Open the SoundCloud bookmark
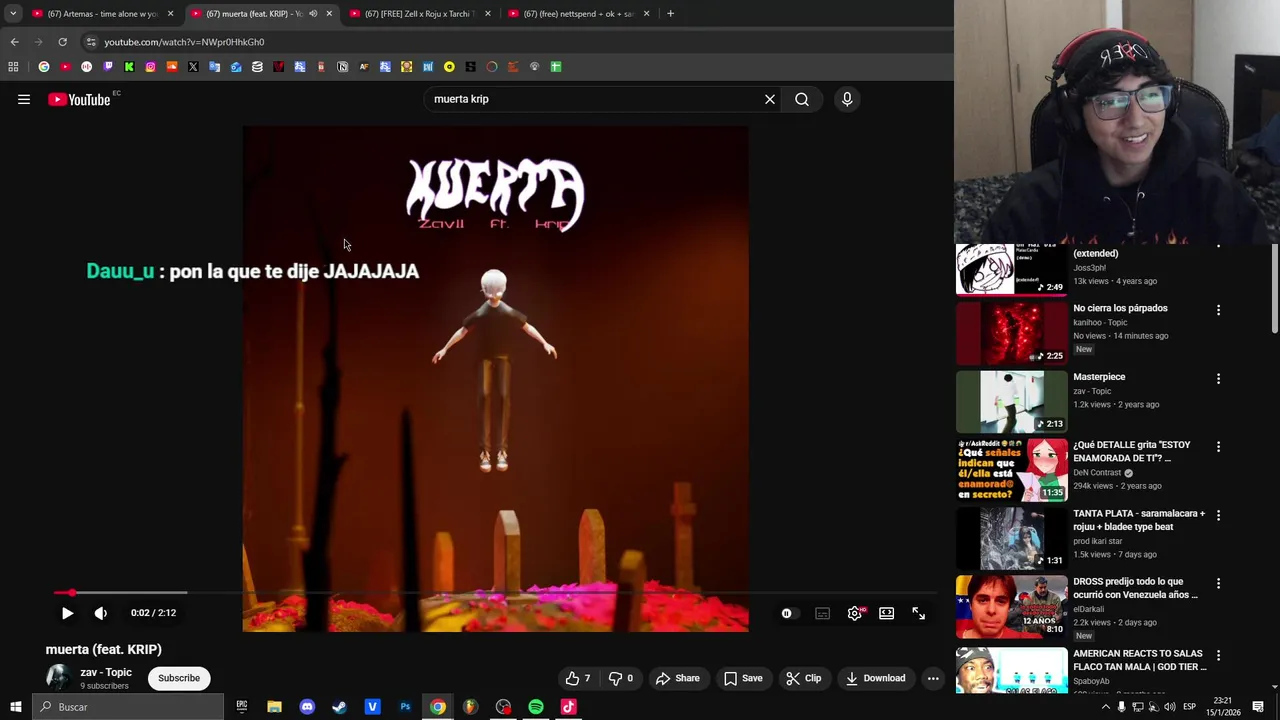1280x720 pixels. pos(172,67)
